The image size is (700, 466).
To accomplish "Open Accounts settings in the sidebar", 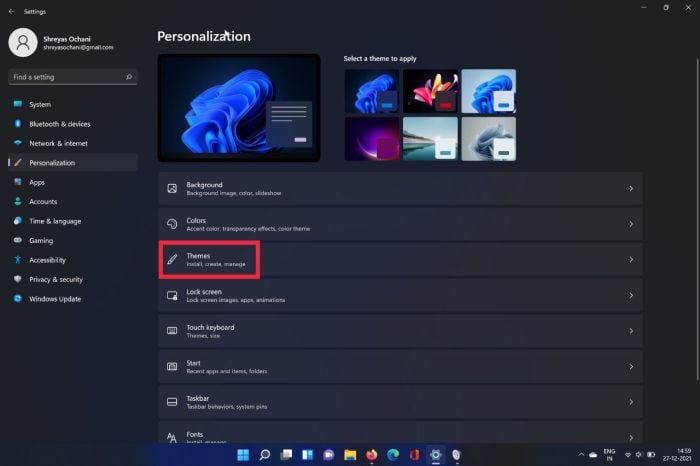I will [x=73, y=202].
